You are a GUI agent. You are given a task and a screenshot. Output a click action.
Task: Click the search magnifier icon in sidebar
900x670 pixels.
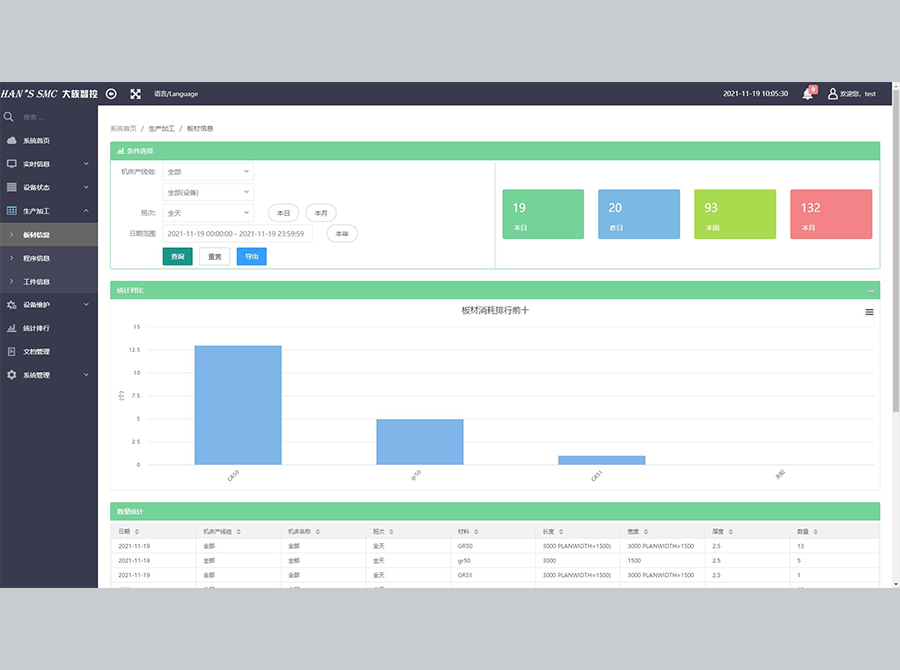pos(10,117)
